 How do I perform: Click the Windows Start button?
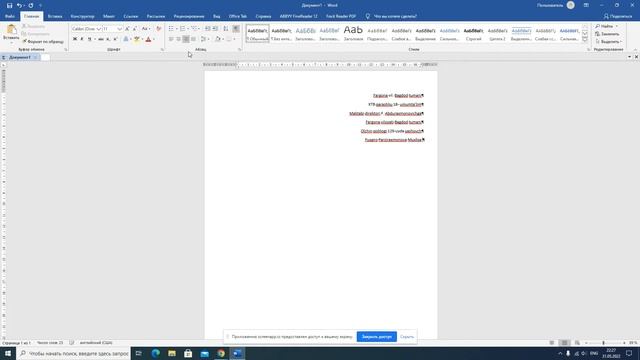tap(8, 353)
